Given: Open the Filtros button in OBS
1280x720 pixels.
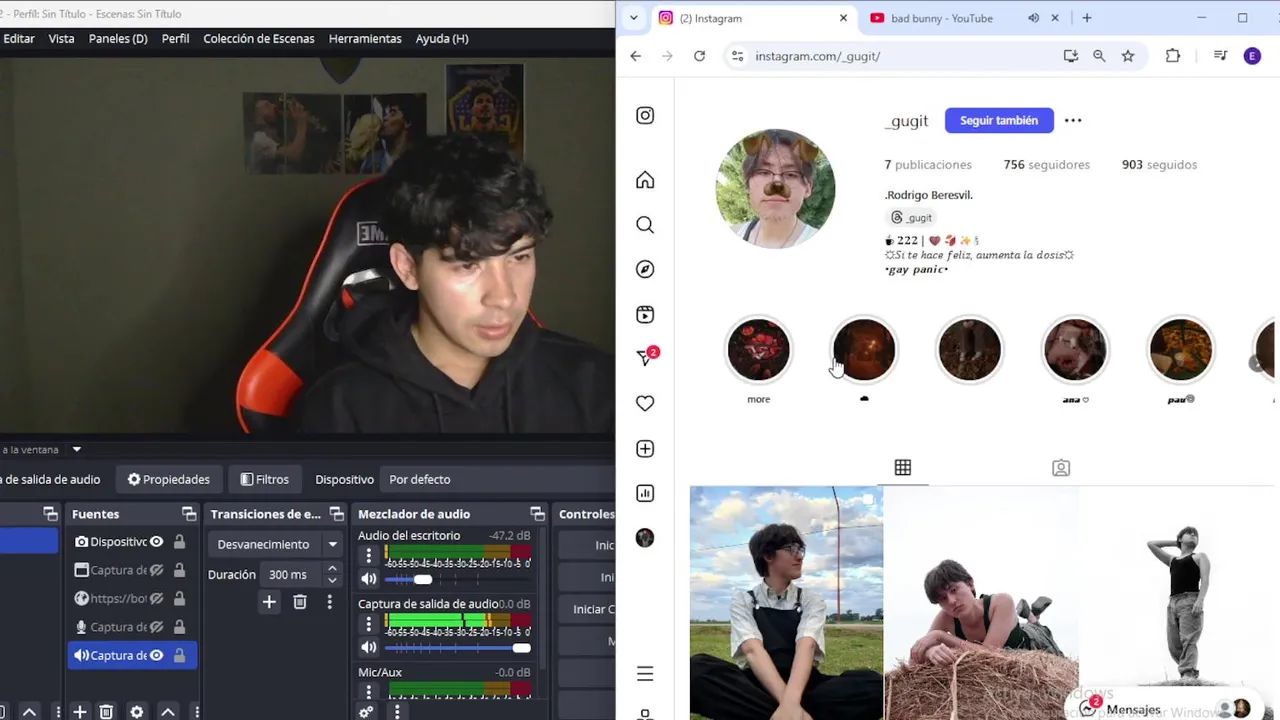Looking at the screenshot, I should (264, 479).
